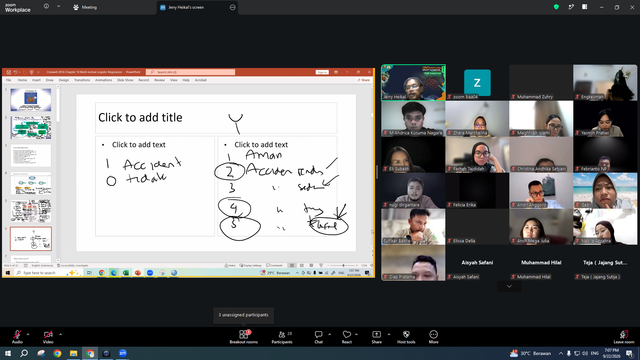640x360 pixels.
Task: Start video with the Video button
Action: [48, 337]
